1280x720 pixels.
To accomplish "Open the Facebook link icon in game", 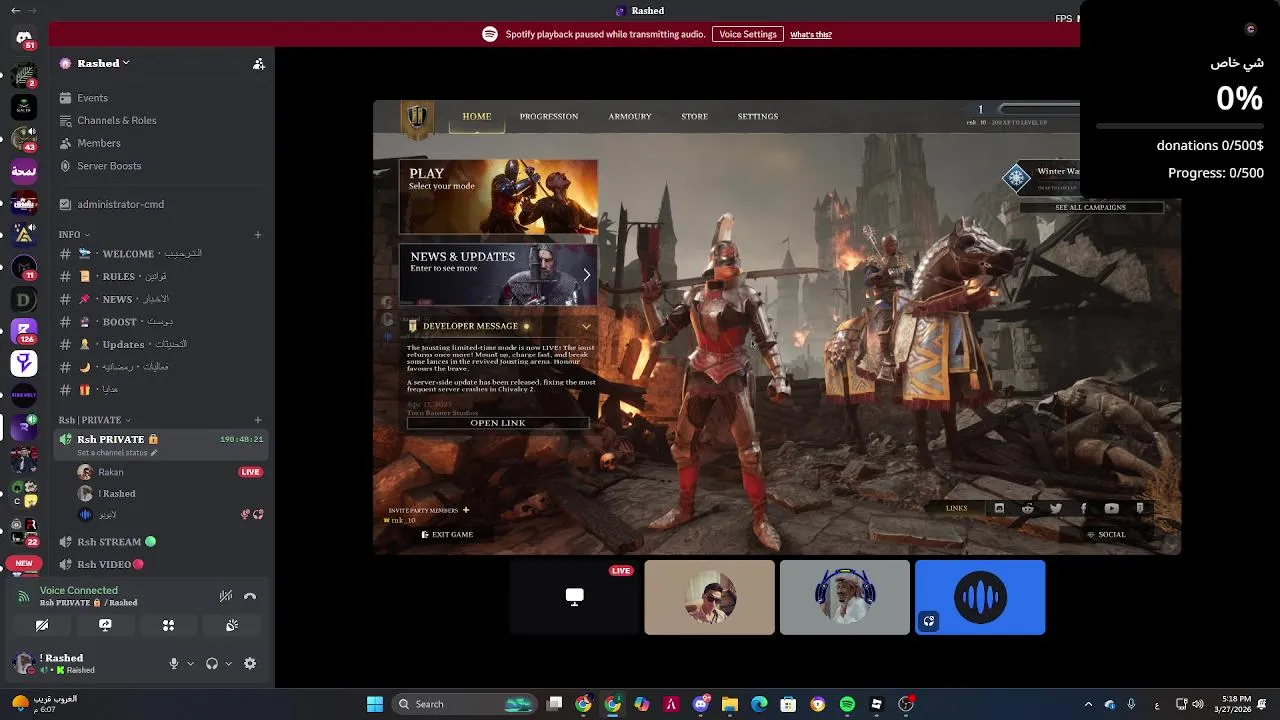I will tap(1084, 508).
